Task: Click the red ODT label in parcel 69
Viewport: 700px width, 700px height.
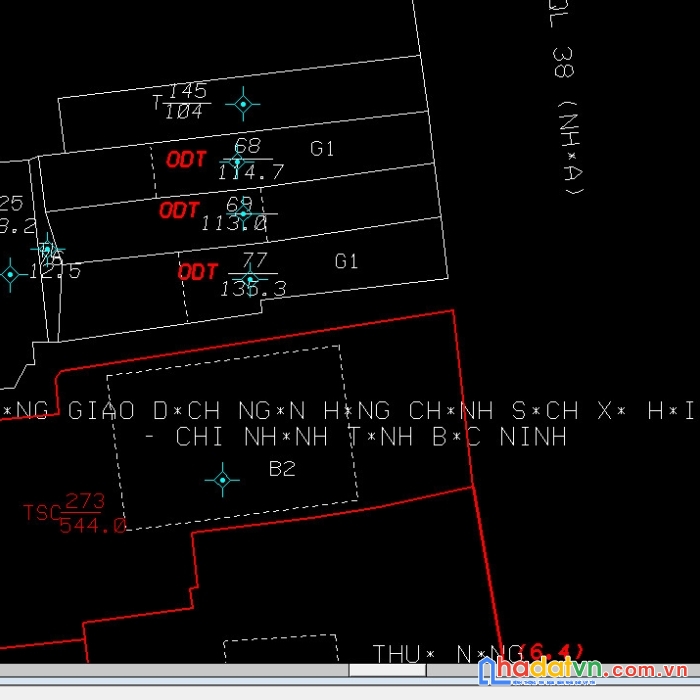Action: click(x=179, y=210)
